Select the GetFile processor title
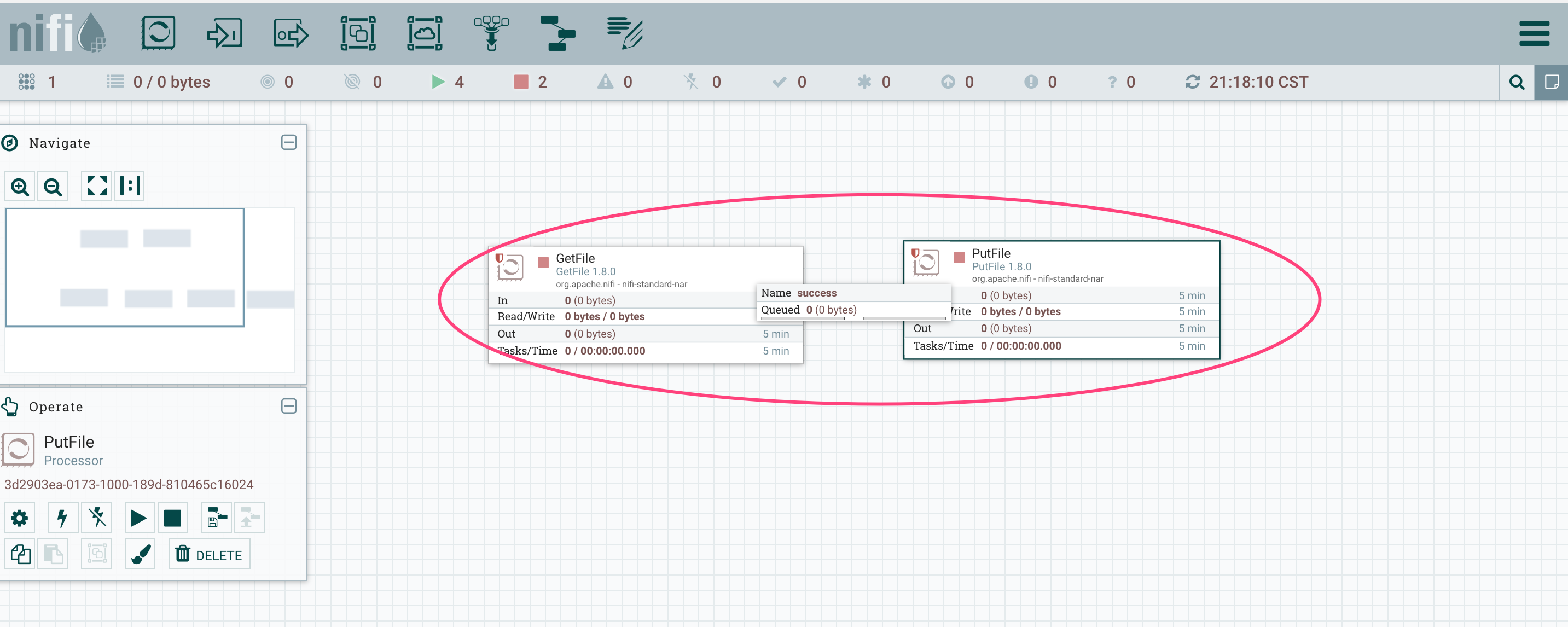The height and width of the screenshot is (627, 1568). [x=575, y=258]
